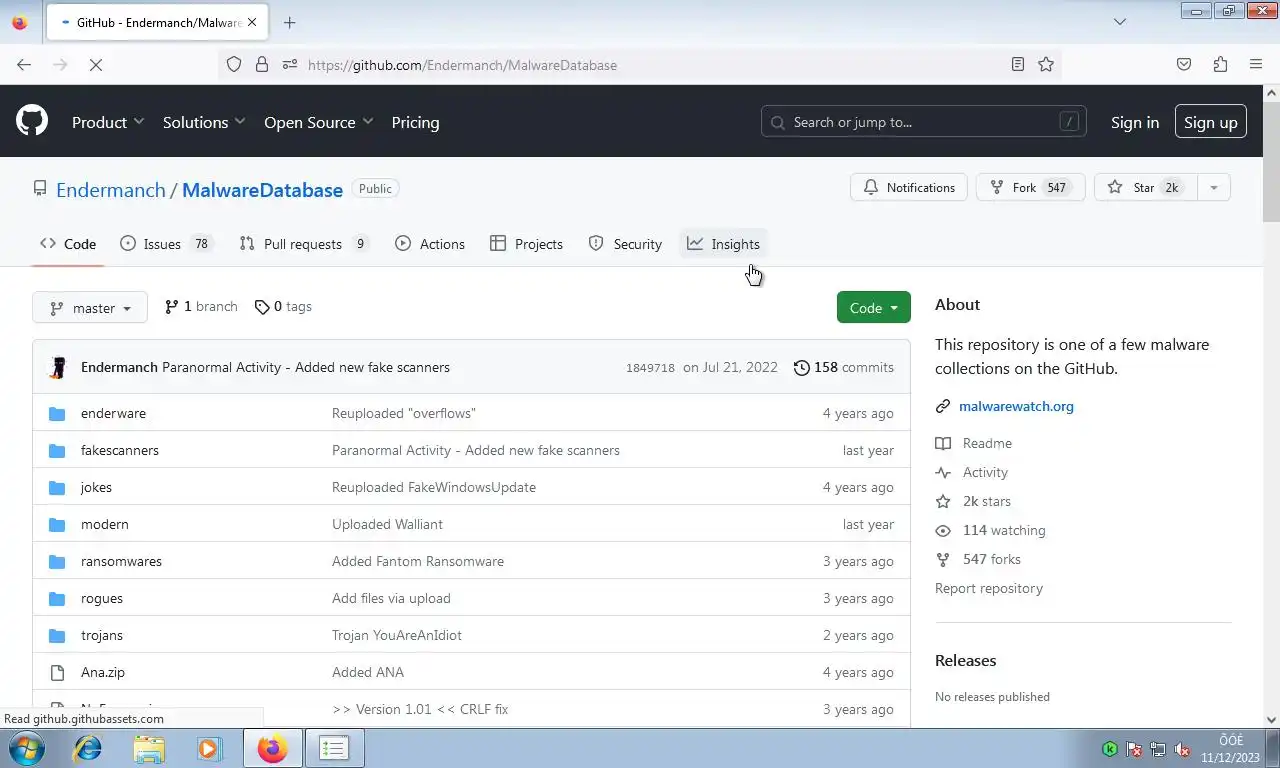This screenshot has height=768, width=1280.
Task: Open the master branch selector
Action: click(x=90, y=307)
